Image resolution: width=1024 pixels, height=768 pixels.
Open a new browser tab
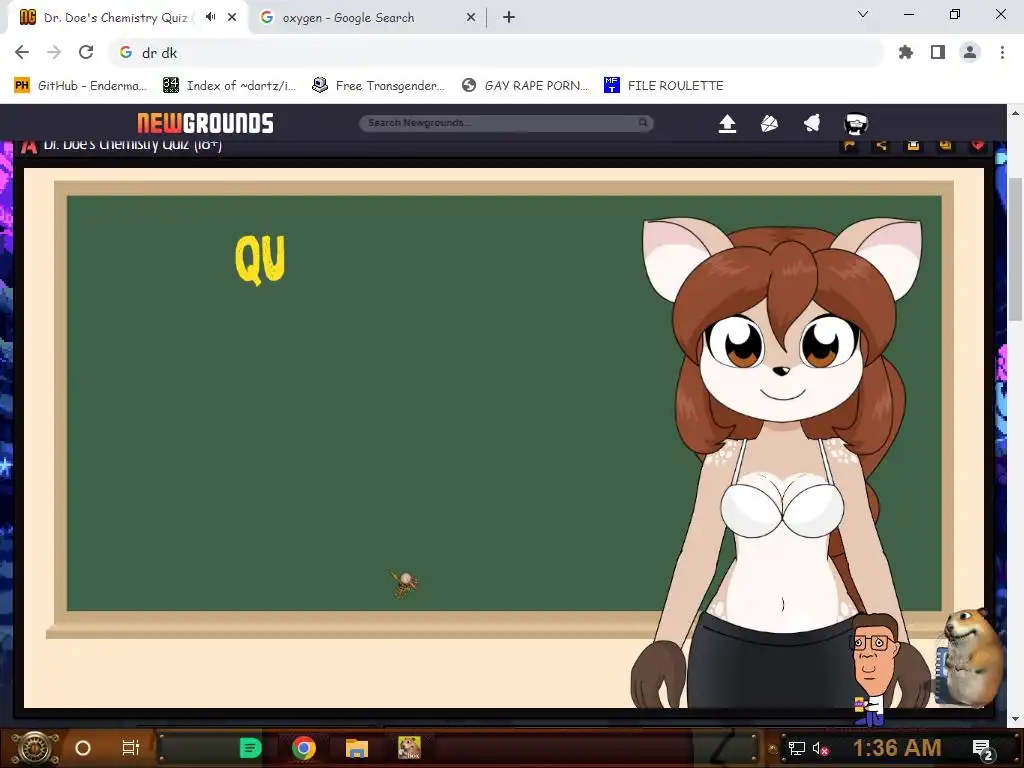pos(509,18)
